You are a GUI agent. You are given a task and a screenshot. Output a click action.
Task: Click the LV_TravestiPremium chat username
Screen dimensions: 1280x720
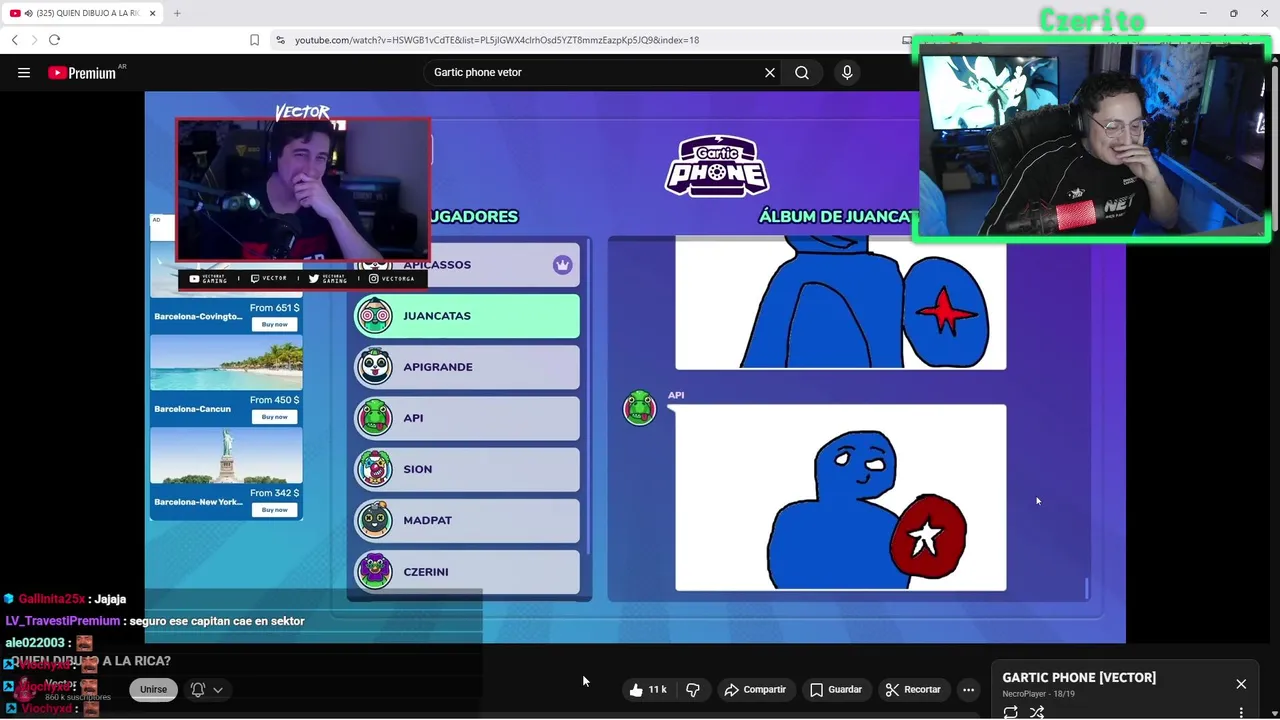62,621
